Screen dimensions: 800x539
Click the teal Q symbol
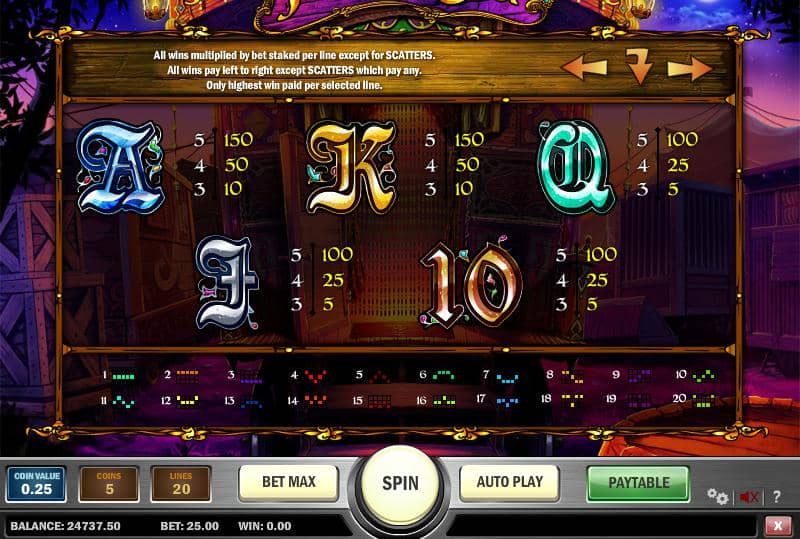tap(576, 166)
